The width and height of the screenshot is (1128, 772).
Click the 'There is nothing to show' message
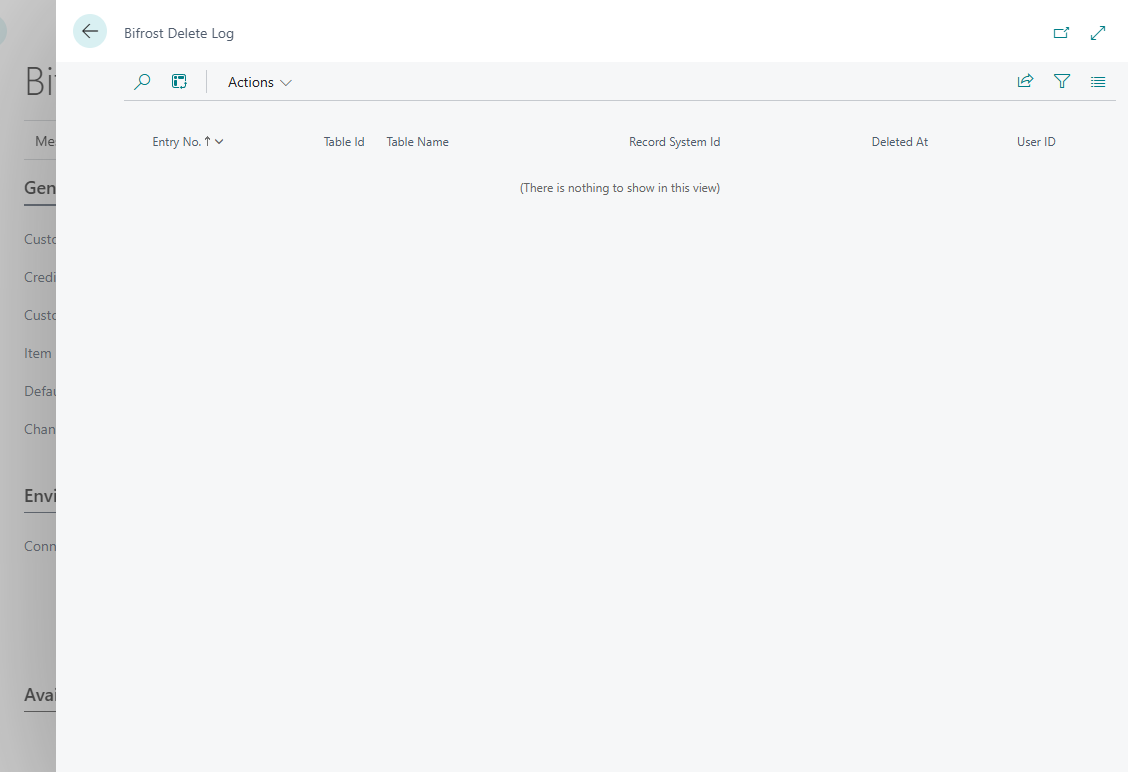[x=620, y=188]
